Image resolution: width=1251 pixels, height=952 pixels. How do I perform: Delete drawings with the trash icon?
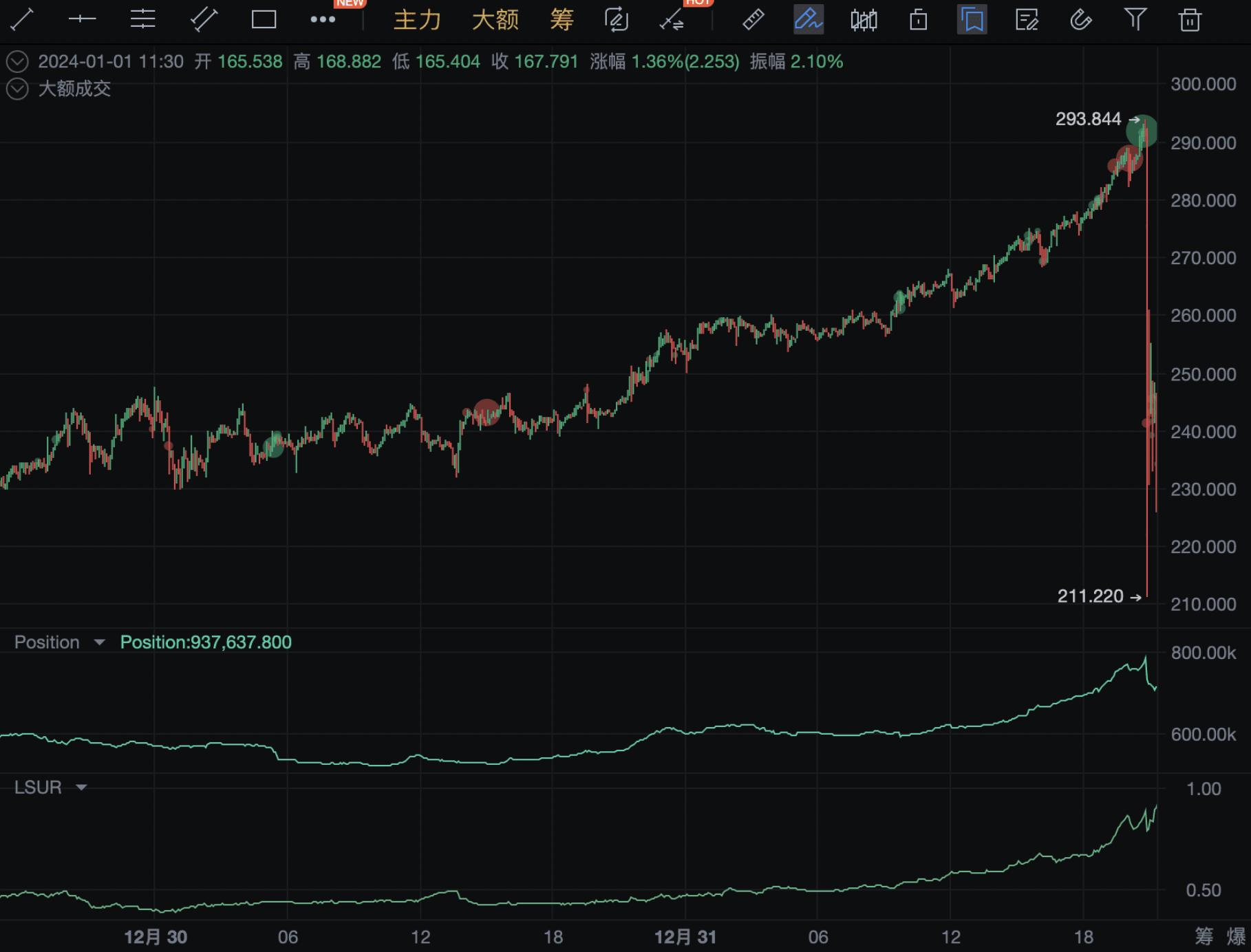(x=1190, y=19)
